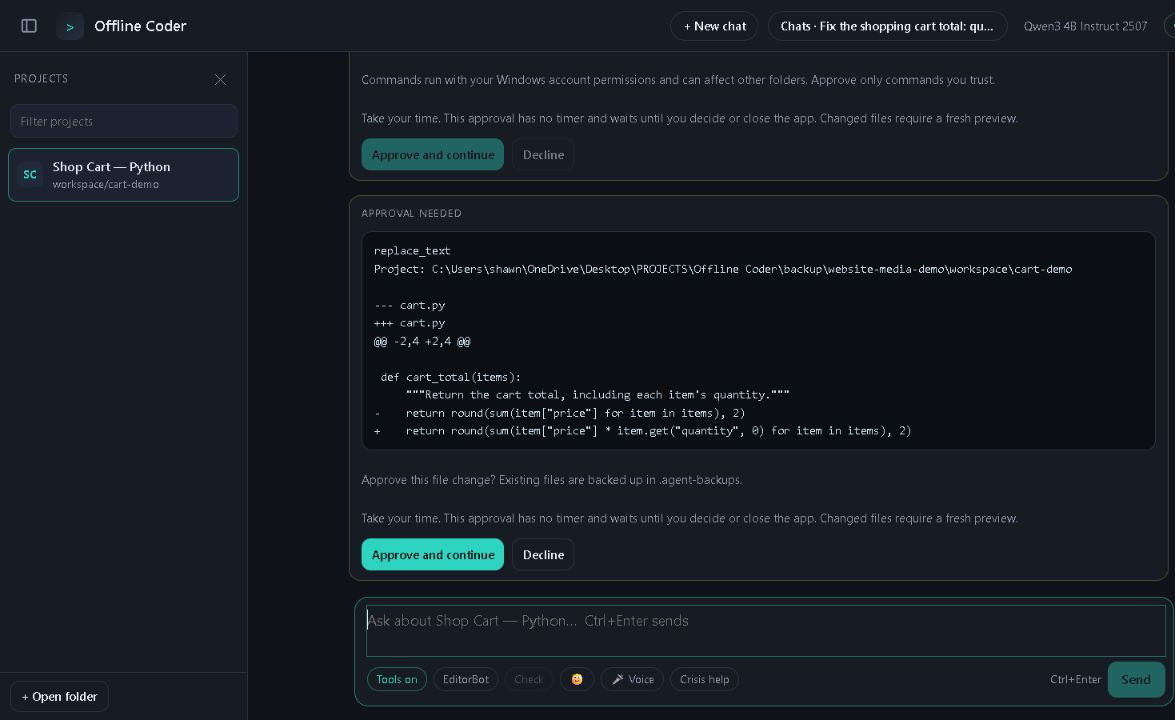Start a New chat

click(714, 26)
